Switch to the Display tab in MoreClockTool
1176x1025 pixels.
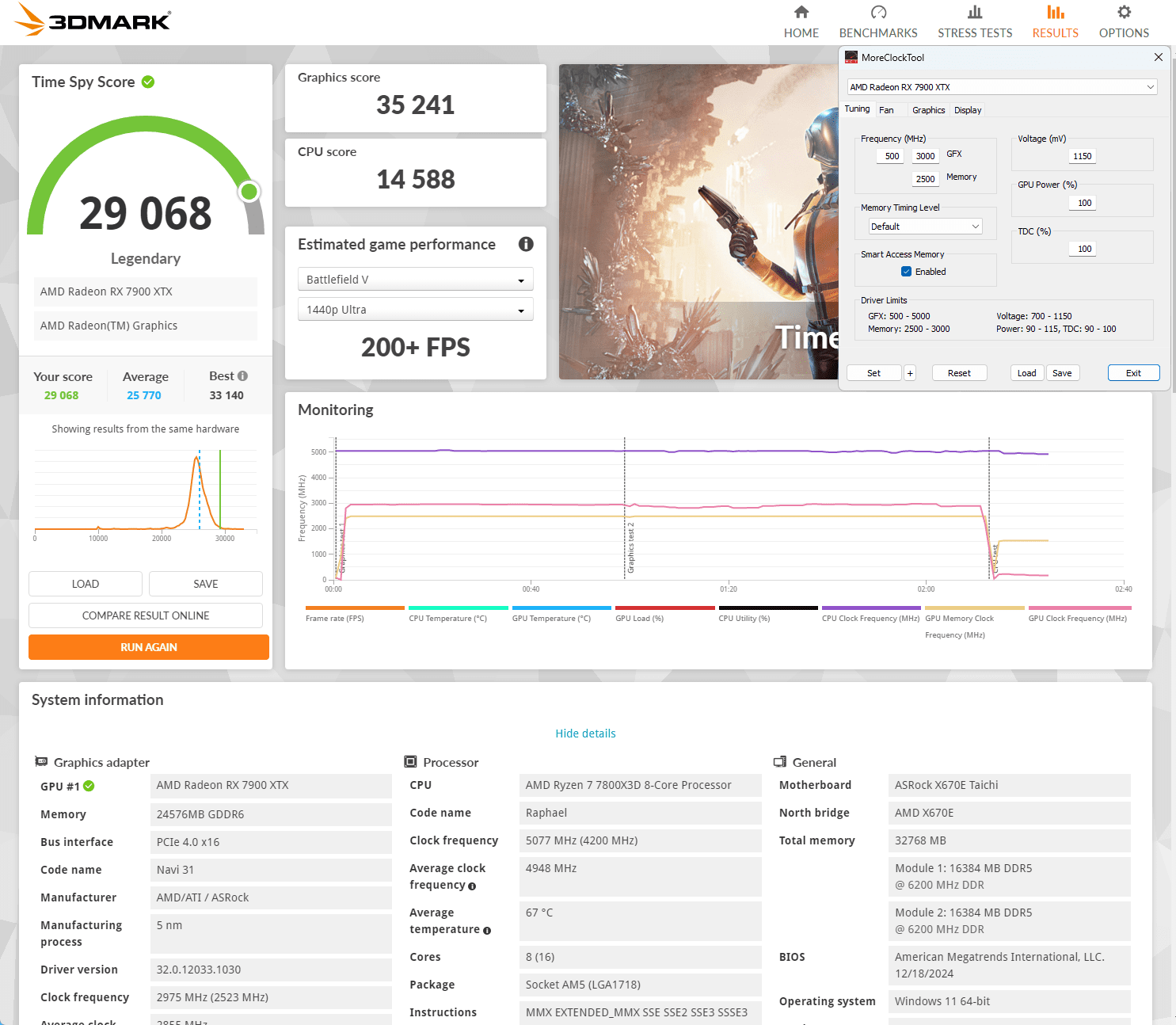(x=968, y=110)
